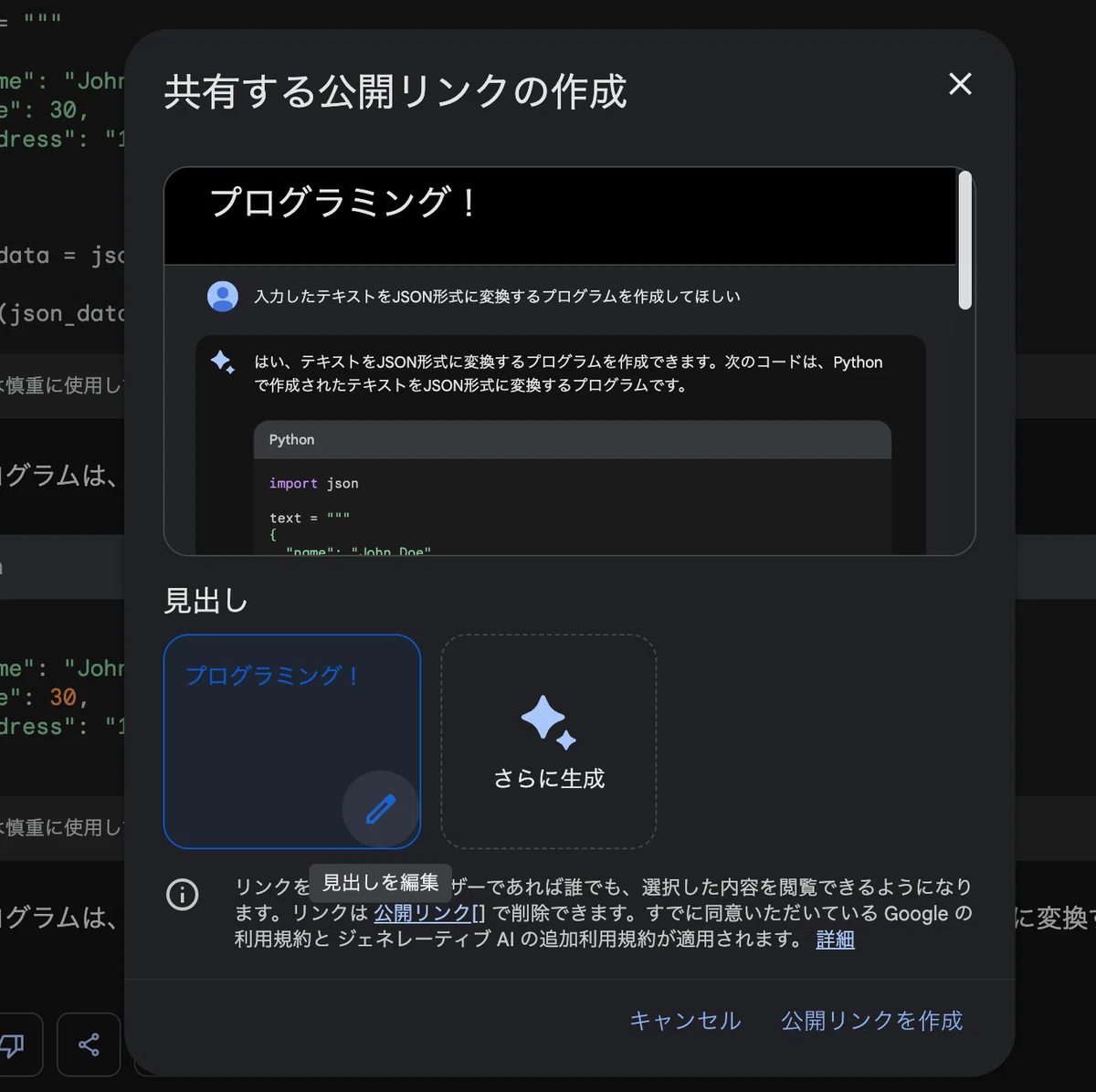This screenshot has height=1092, width=1096.
Task: Click the キャンセル button
Action: click(x=685, y=1021)
